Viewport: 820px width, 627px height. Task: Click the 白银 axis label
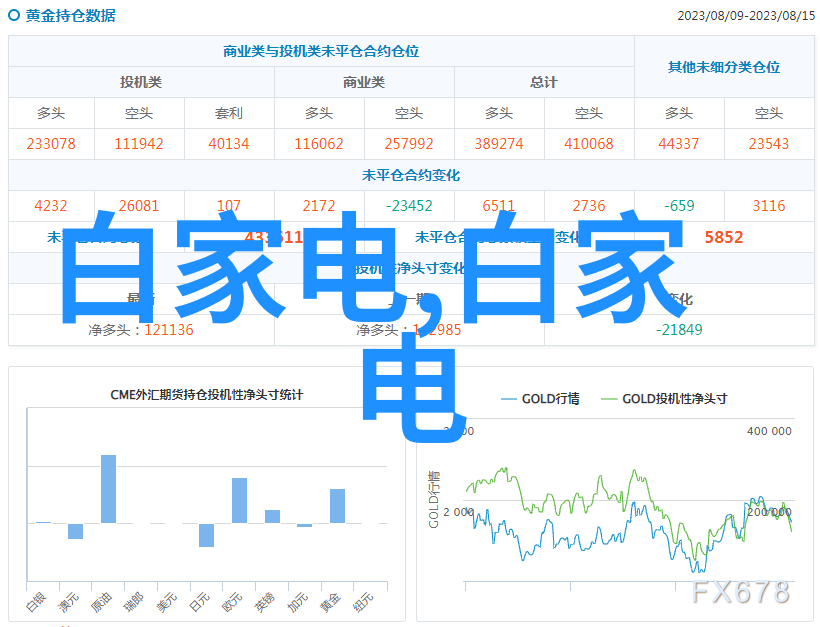(x=36, y=602)
